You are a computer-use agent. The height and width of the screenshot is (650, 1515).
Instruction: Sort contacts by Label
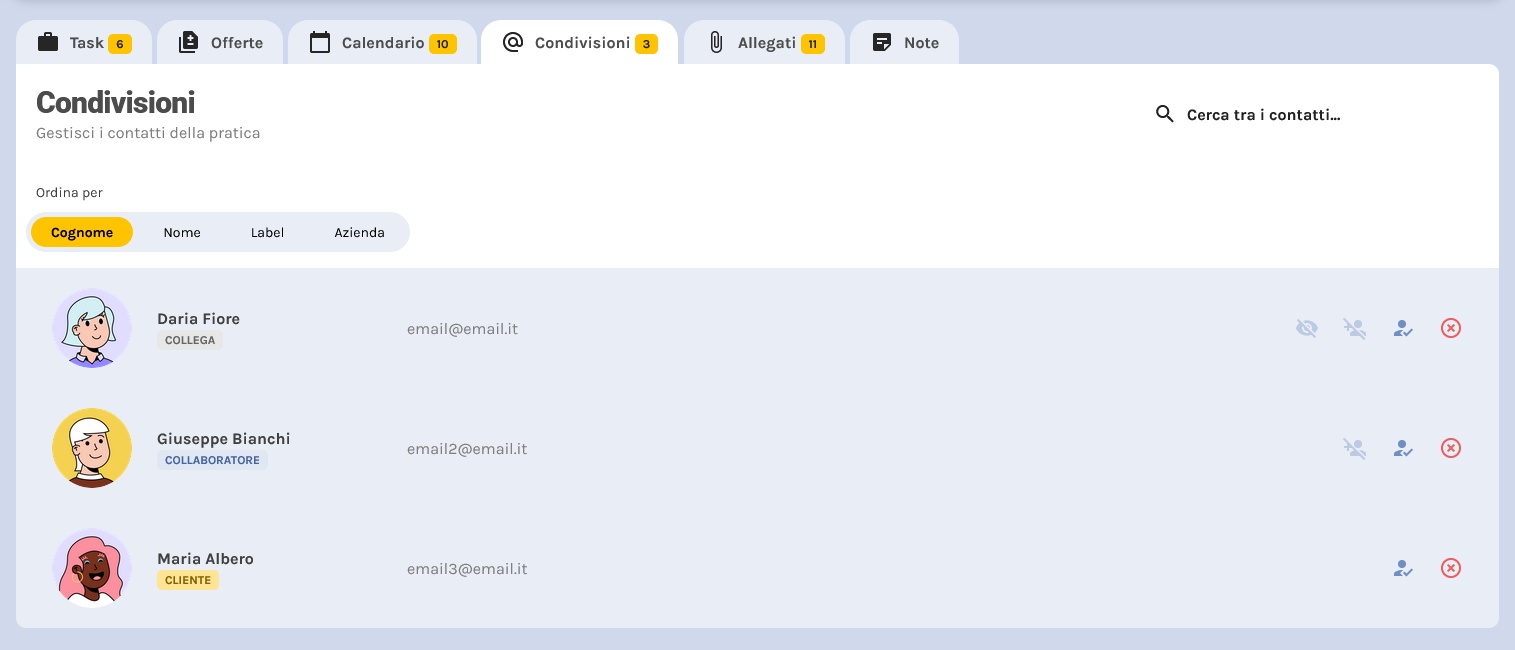[267, 232]
